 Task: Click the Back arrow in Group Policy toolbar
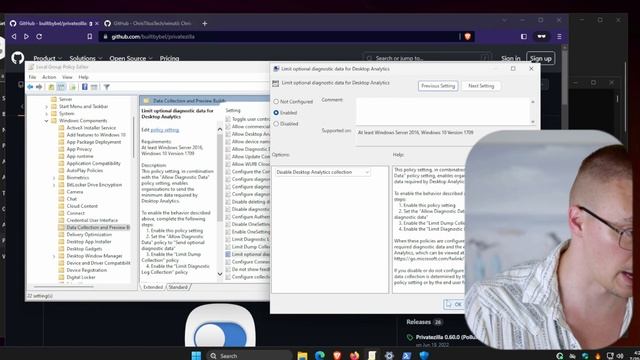coord(30,87)
